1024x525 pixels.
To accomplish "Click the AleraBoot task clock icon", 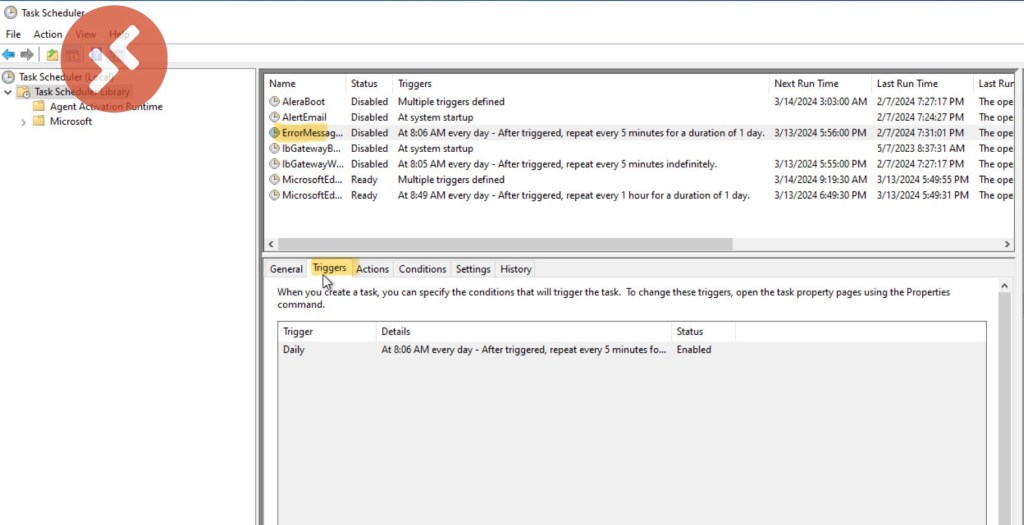I will coord(274,102).
